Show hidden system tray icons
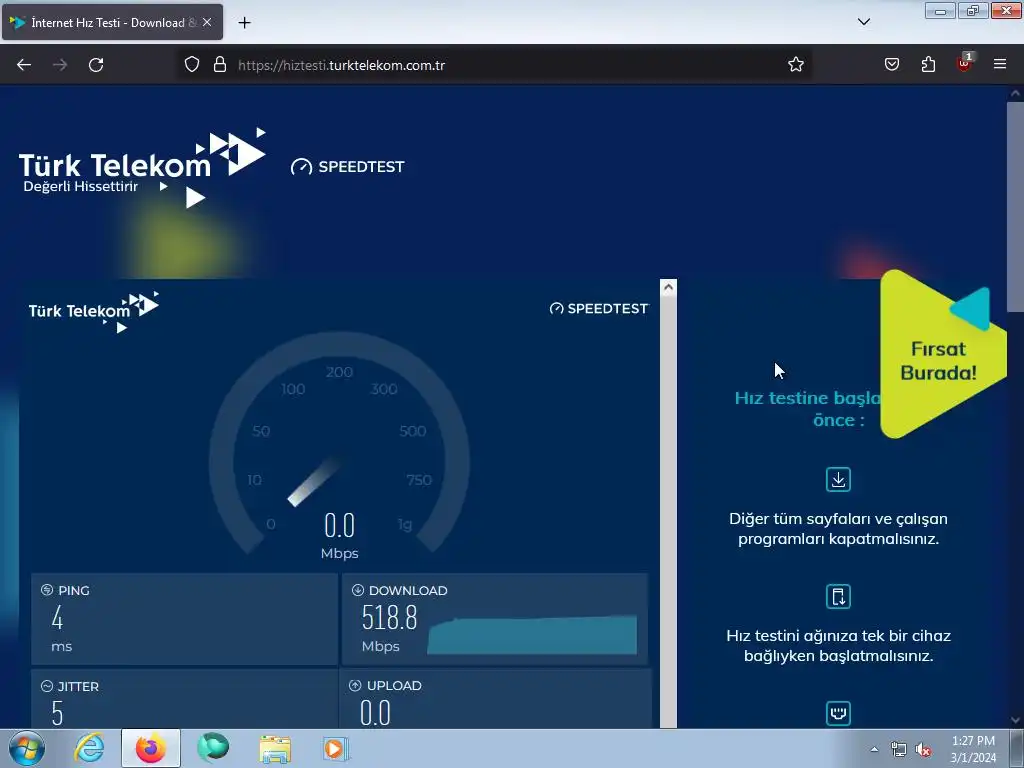Image resolution: width=1024 pixels, height=768 pixels. coord(874,749)
